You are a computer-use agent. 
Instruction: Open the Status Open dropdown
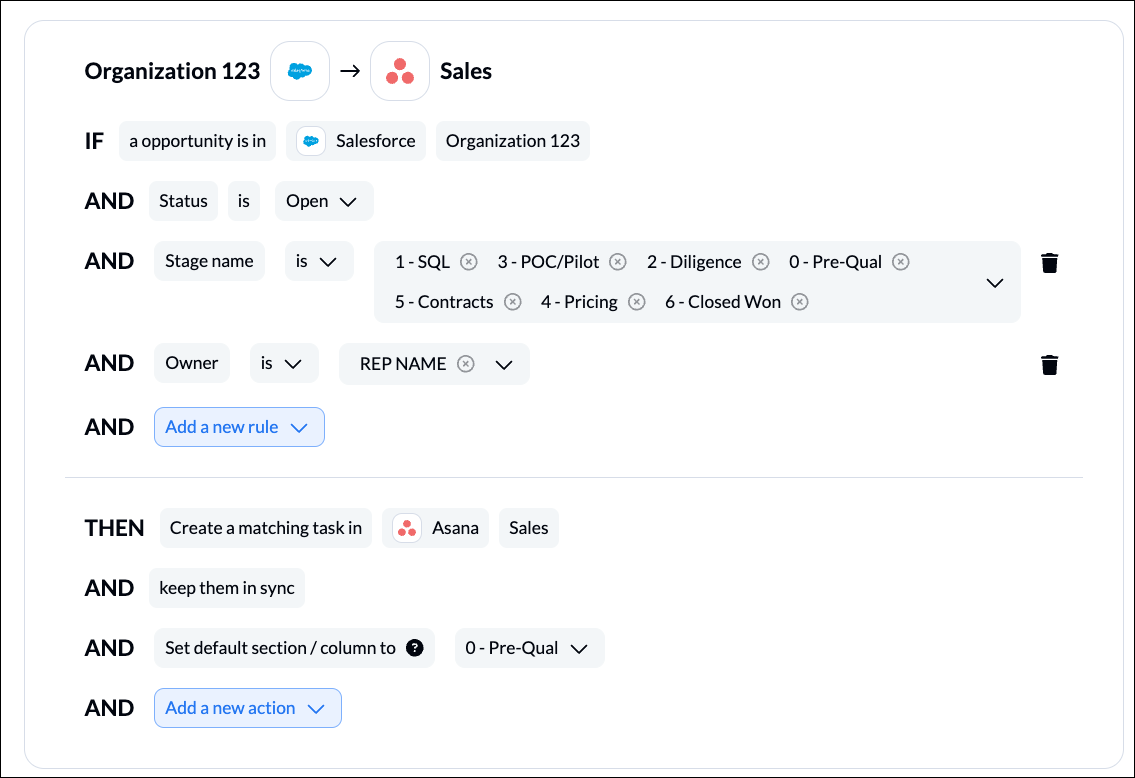(x=324, y=201)
